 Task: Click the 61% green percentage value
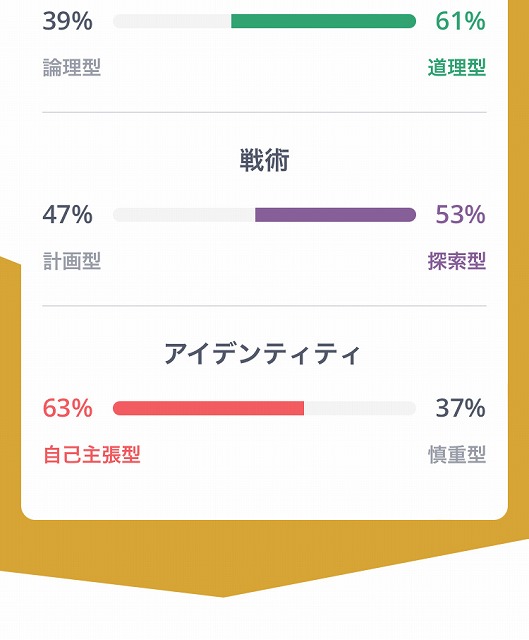(x=460, y=21)
